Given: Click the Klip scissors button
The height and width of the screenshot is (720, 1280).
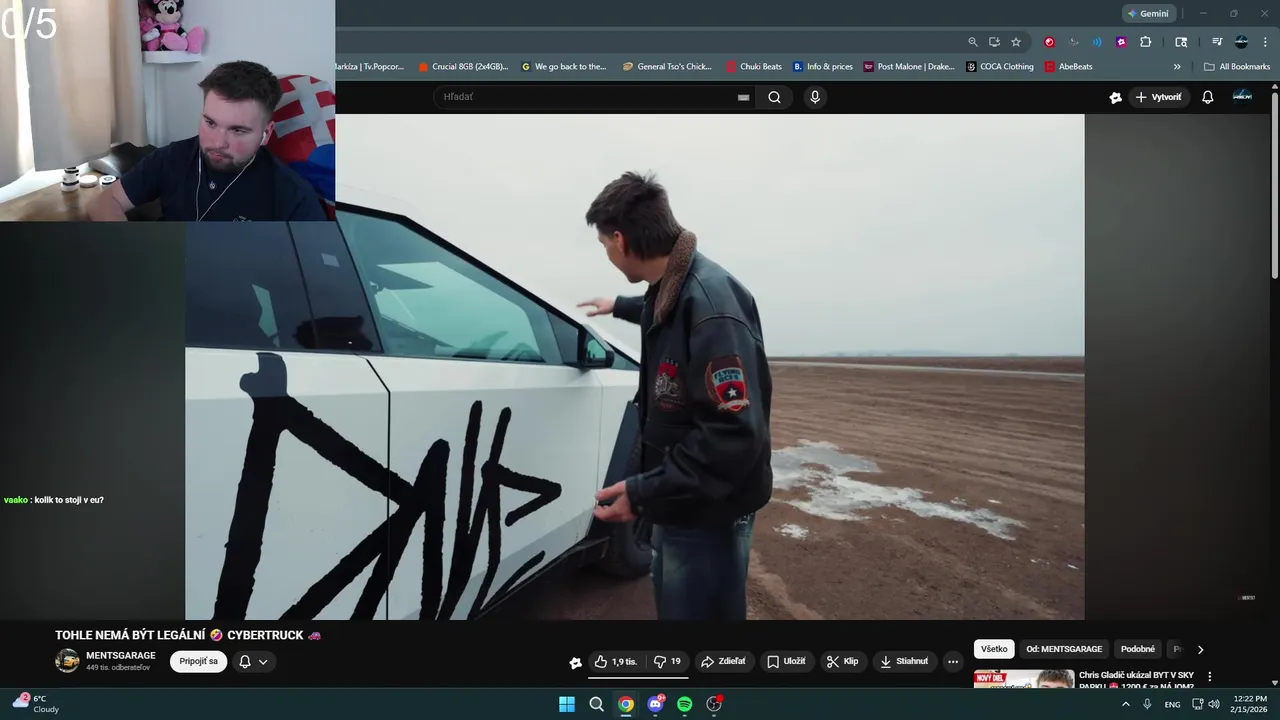Looking at the screenshot, I should tap(842, 661).
